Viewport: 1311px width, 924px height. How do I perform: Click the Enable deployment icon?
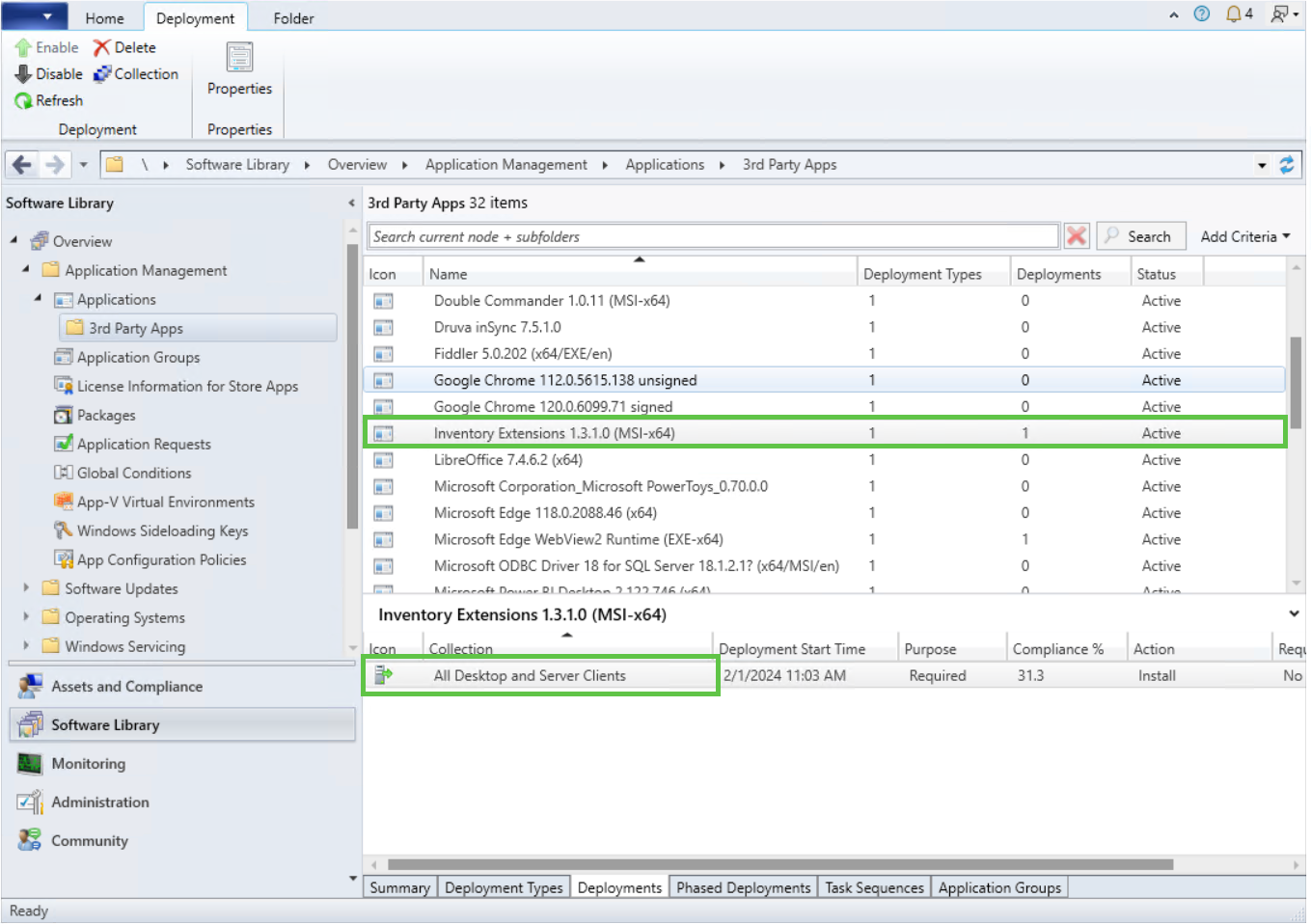click(24, 47)
